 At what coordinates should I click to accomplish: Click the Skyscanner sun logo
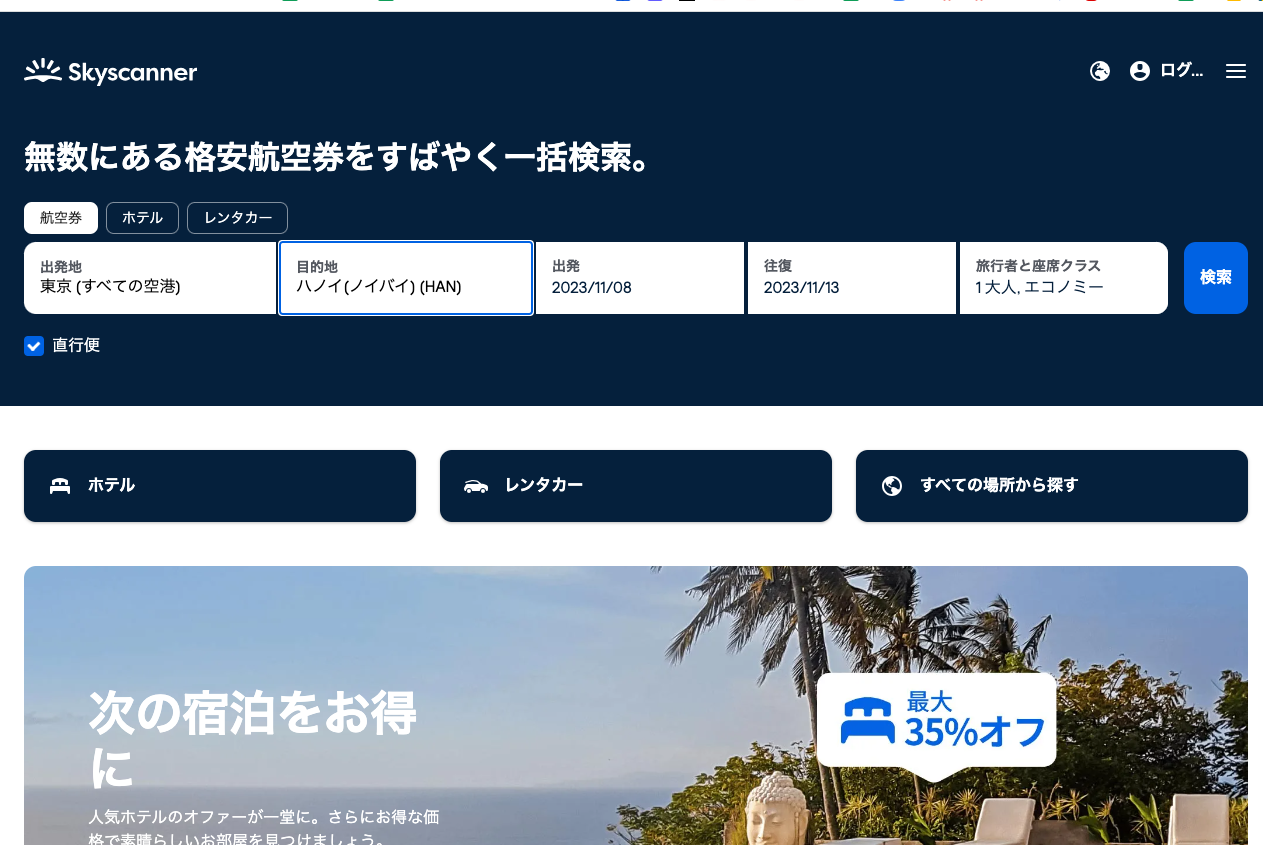coord(43,71)
